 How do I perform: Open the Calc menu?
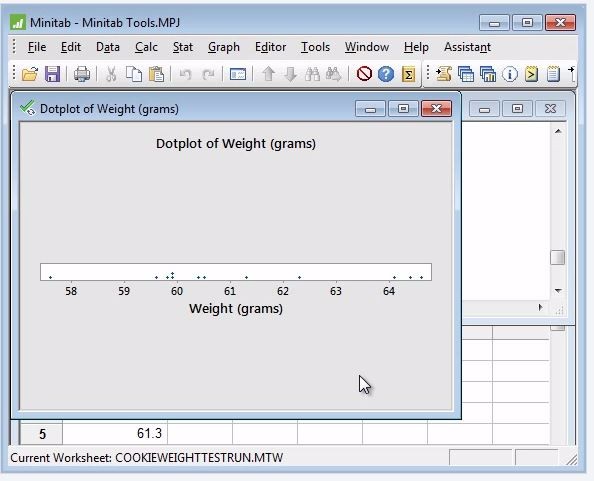(146, 47)
